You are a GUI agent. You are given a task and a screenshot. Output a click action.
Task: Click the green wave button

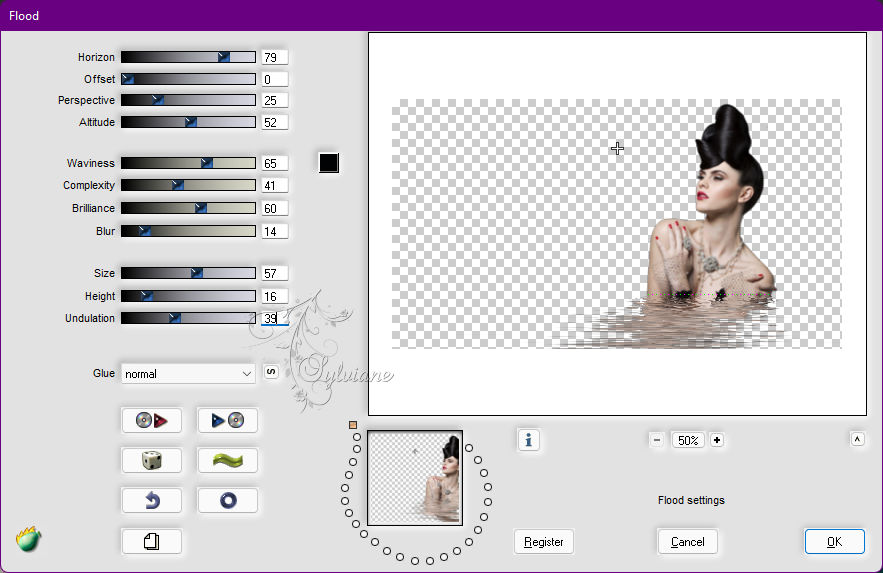click(x=228, y=460)
